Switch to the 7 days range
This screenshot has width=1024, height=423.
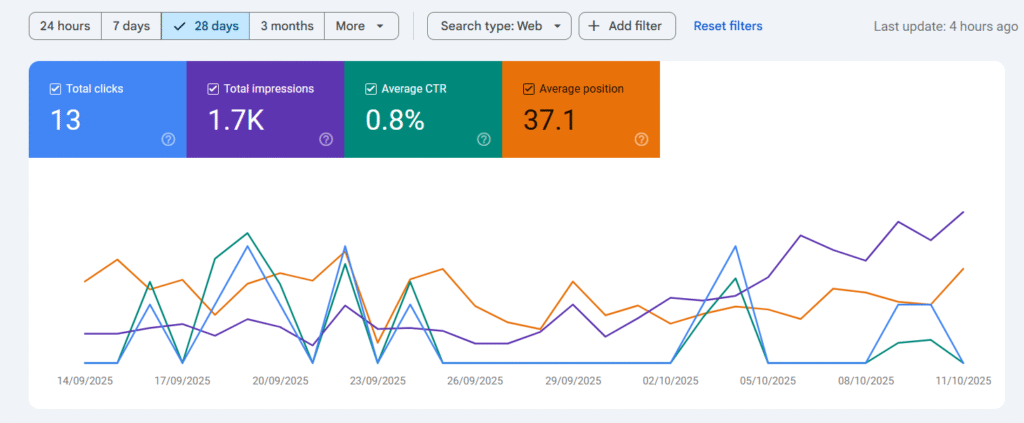[131, 26]
